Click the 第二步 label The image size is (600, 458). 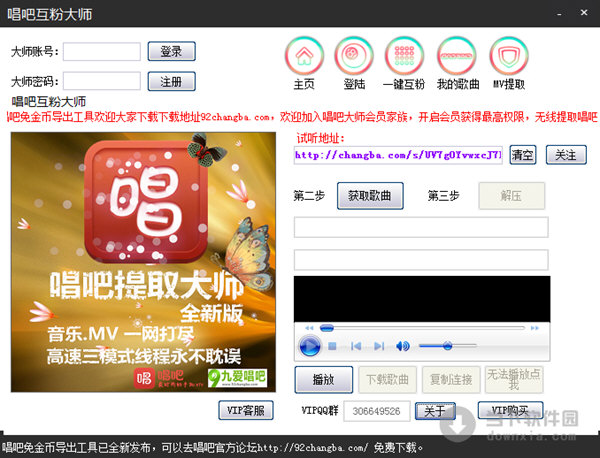point(309,196)
